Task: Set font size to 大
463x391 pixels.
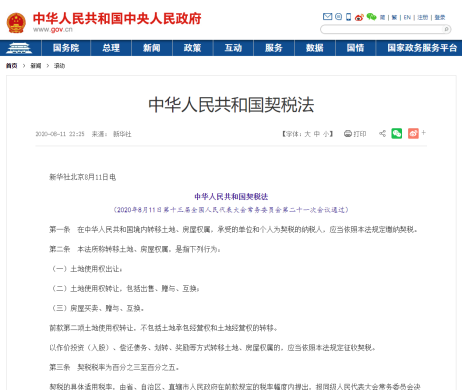Action: point(307,134)
